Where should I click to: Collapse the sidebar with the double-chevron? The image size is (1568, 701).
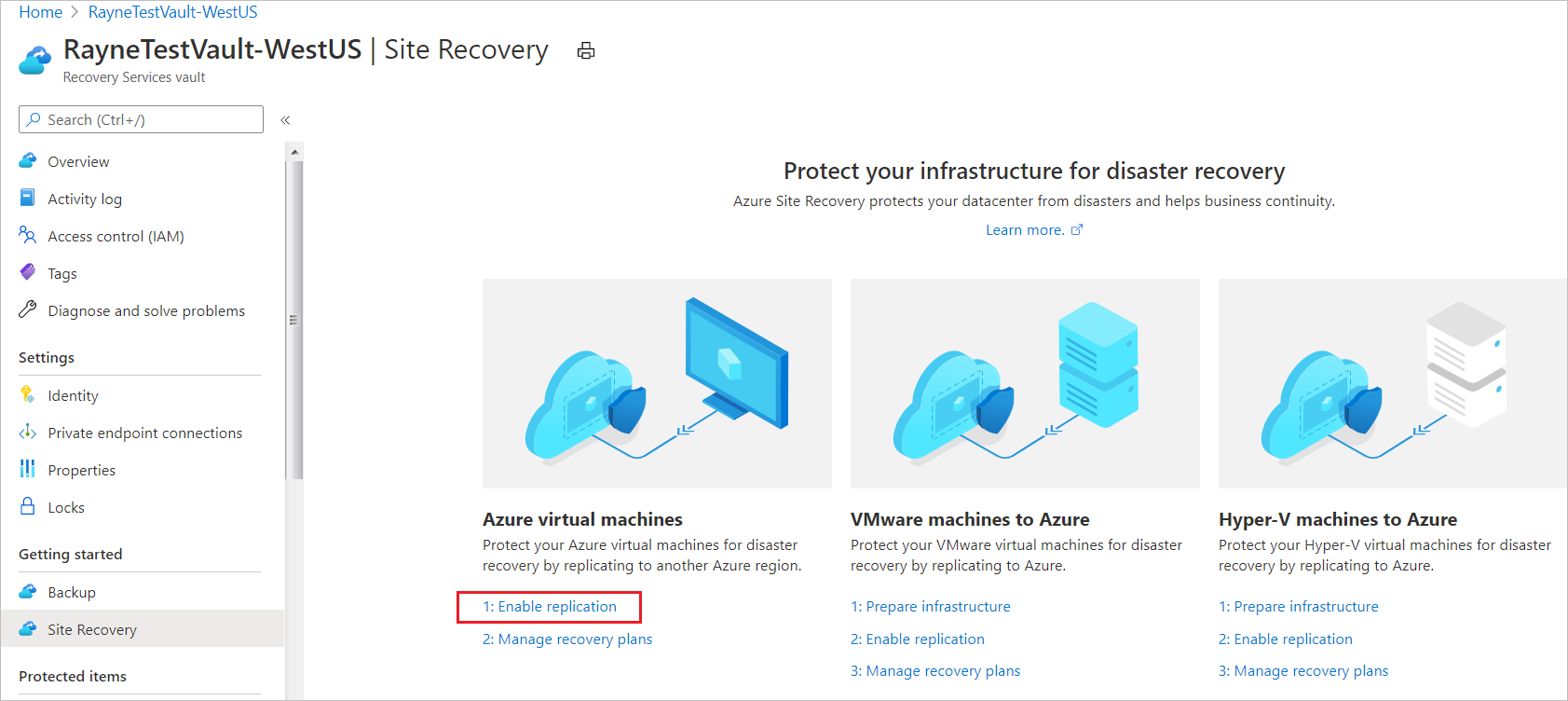285,119
